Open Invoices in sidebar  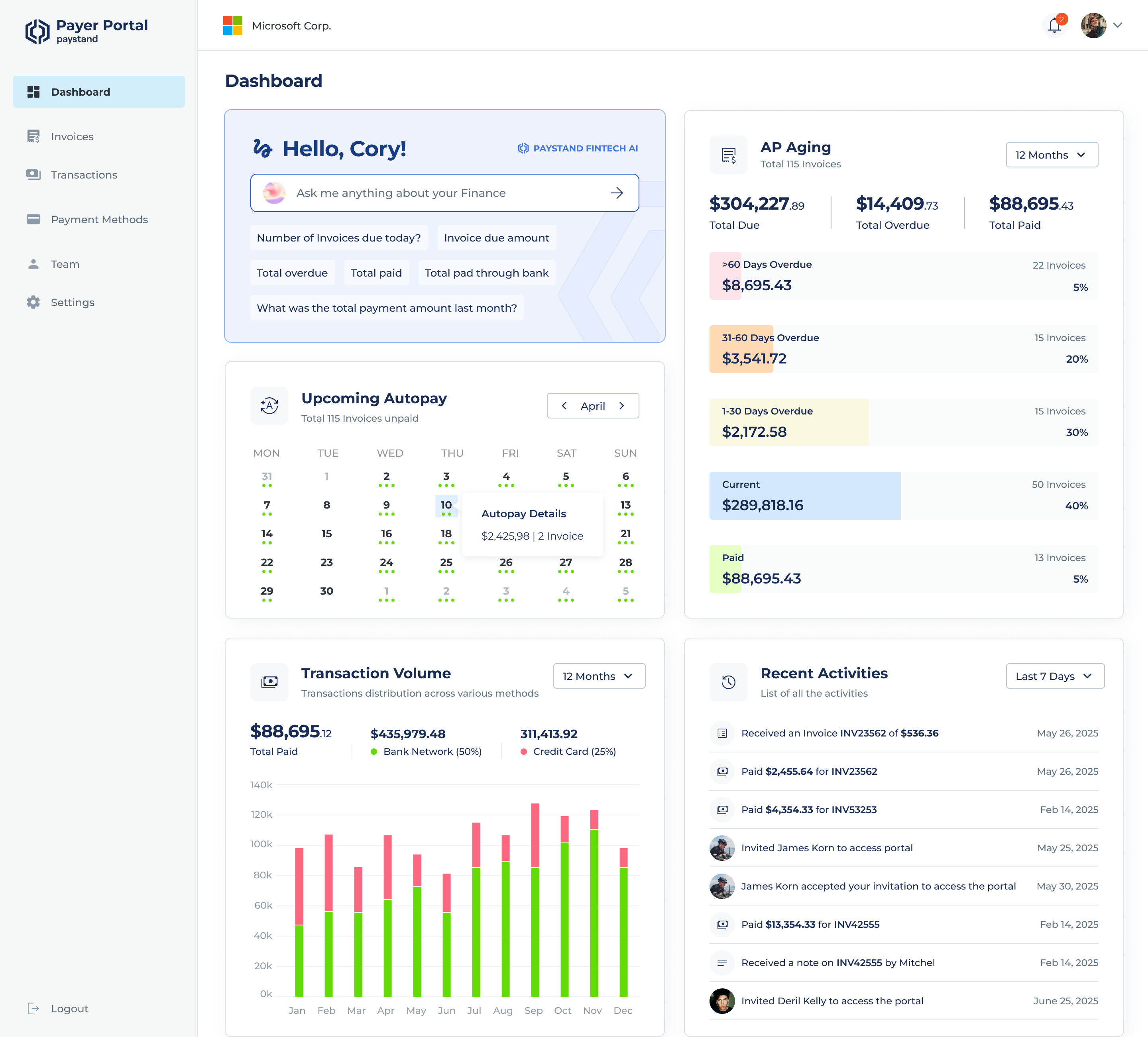tap(60, 137)
